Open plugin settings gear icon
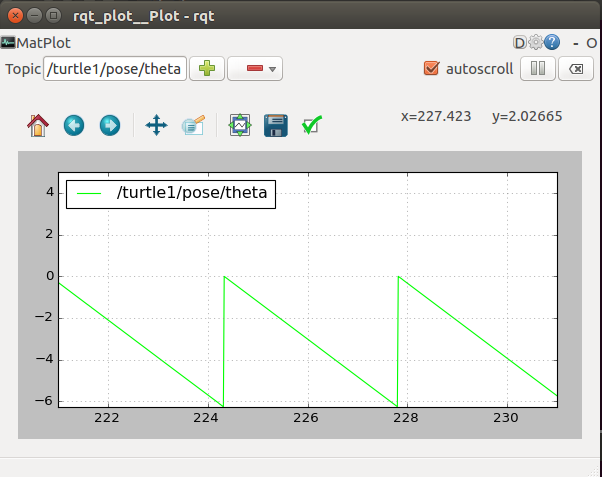Screen dimensions: 602x477 point(536,42)
